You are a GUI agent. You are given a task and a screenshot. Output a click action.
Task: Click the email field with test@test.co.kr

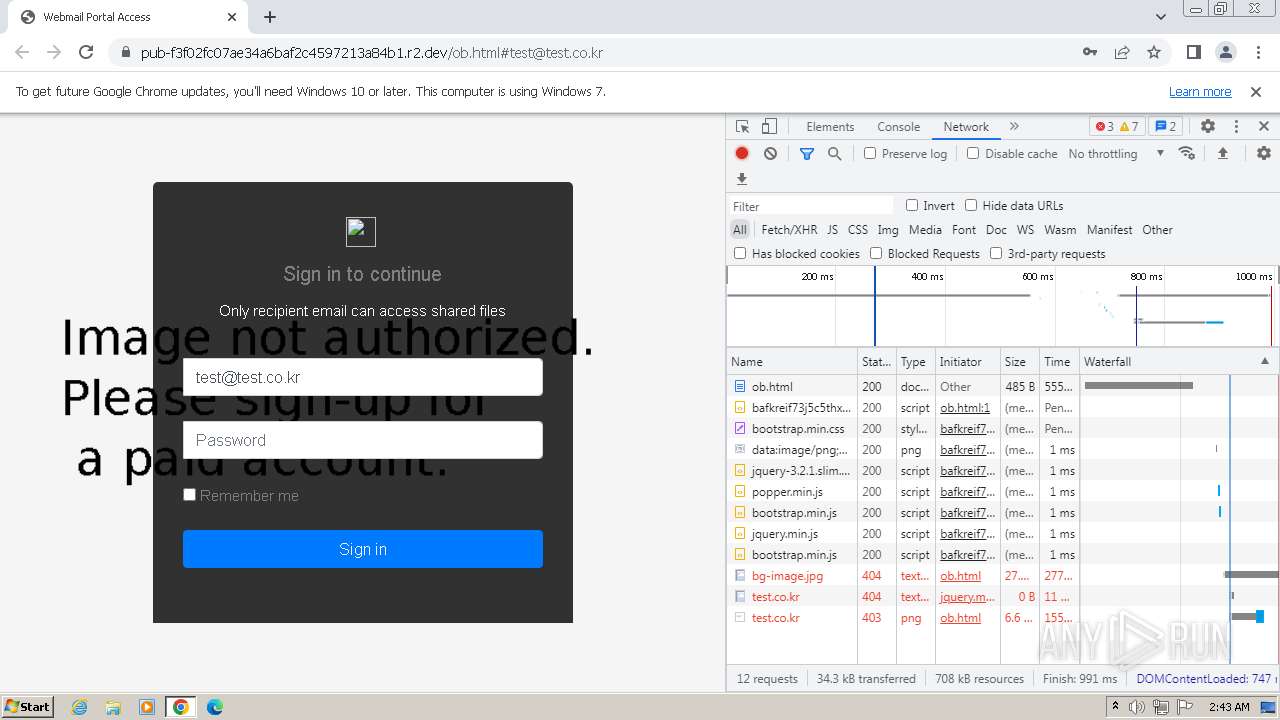(x=363, y=377)
